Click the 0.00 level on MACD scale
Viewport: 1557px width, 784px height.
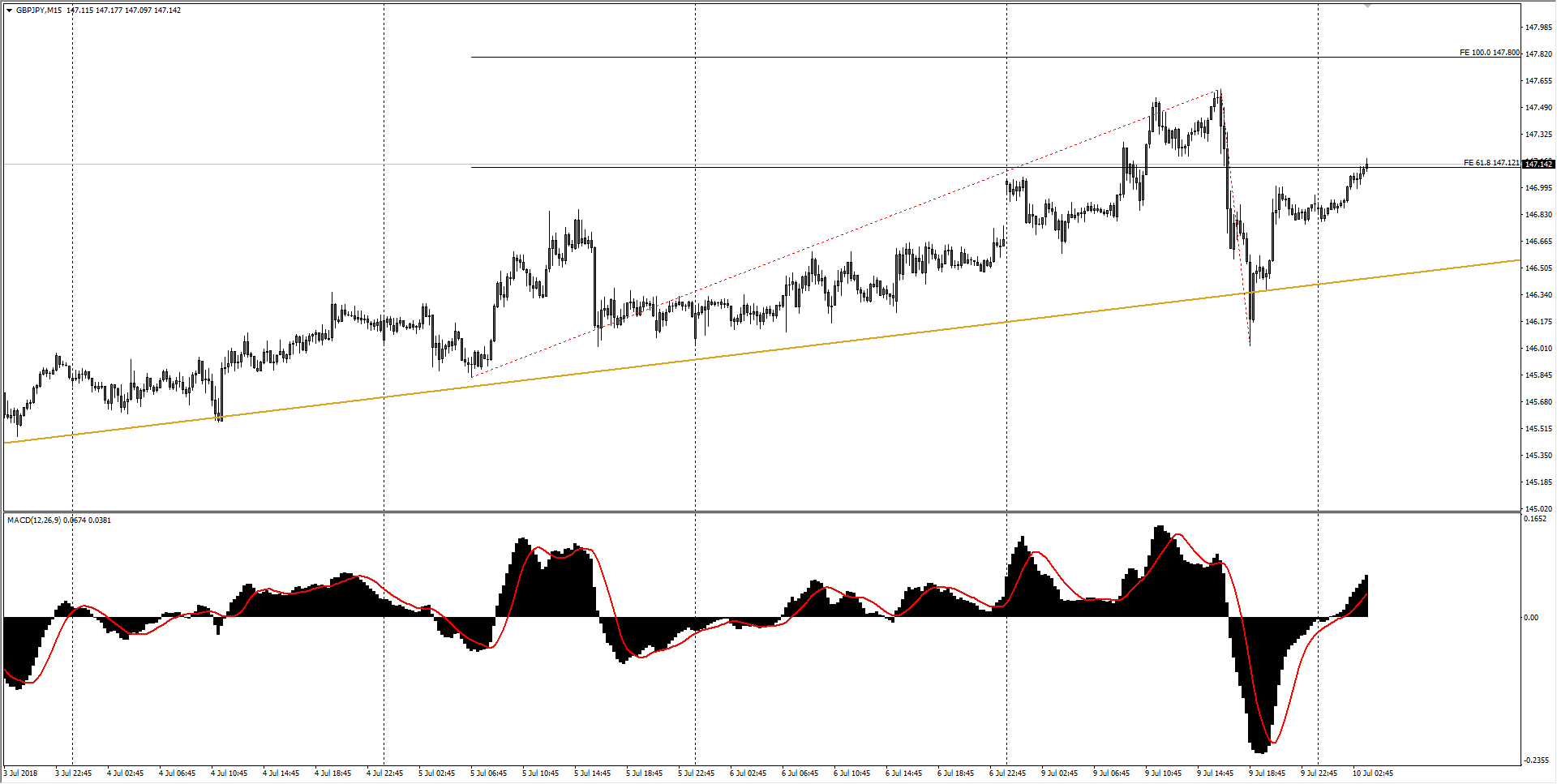click(1530, 617)
